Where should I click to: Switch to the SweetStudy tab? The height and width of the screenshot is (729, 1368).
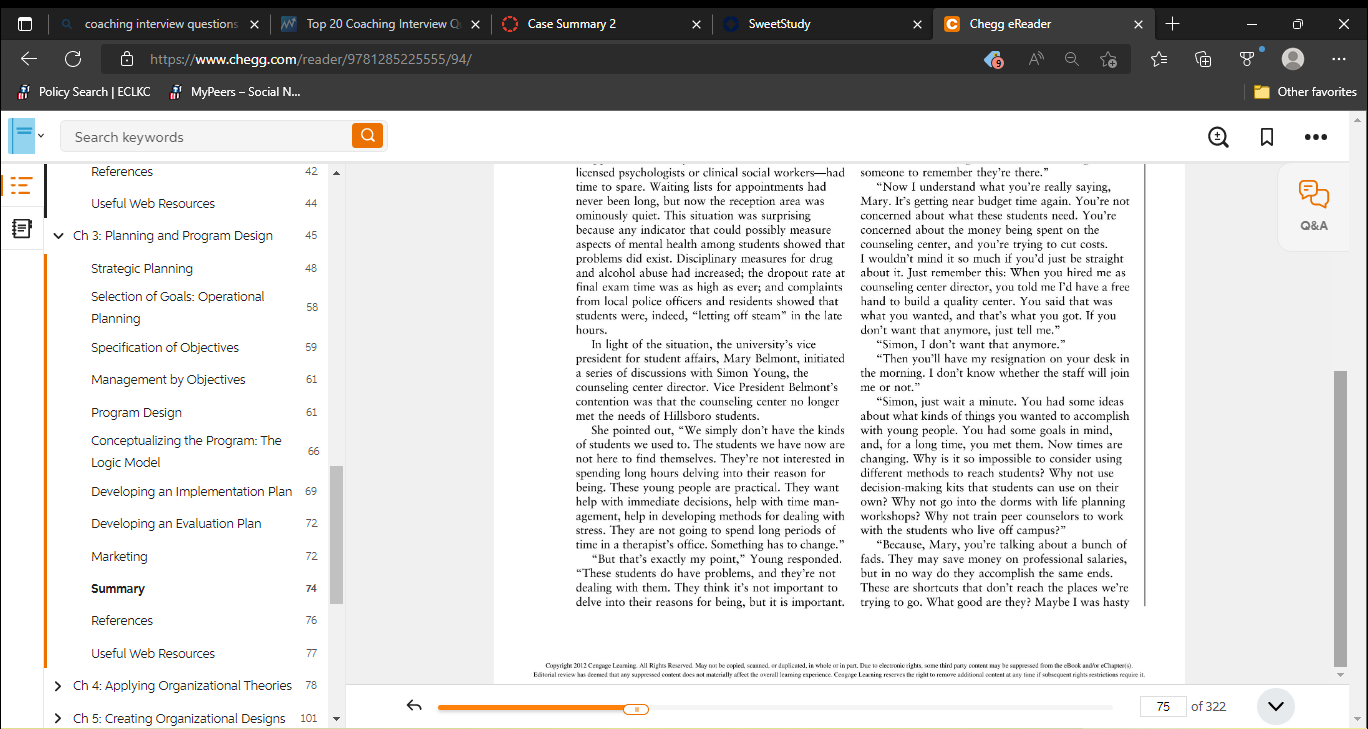tap(823, 23)
